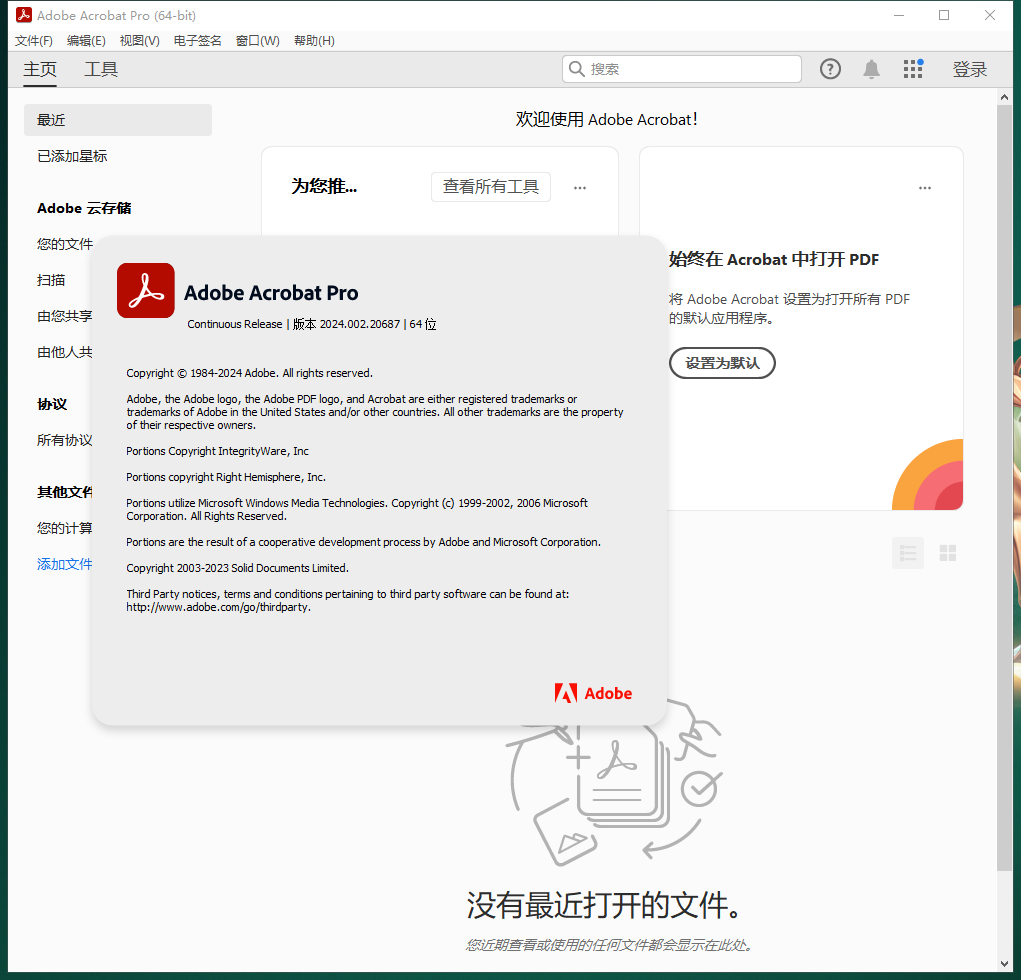The image size is (1021, 980).
Task: Switch to the 工具 tab
Action: tap(100, 69)
